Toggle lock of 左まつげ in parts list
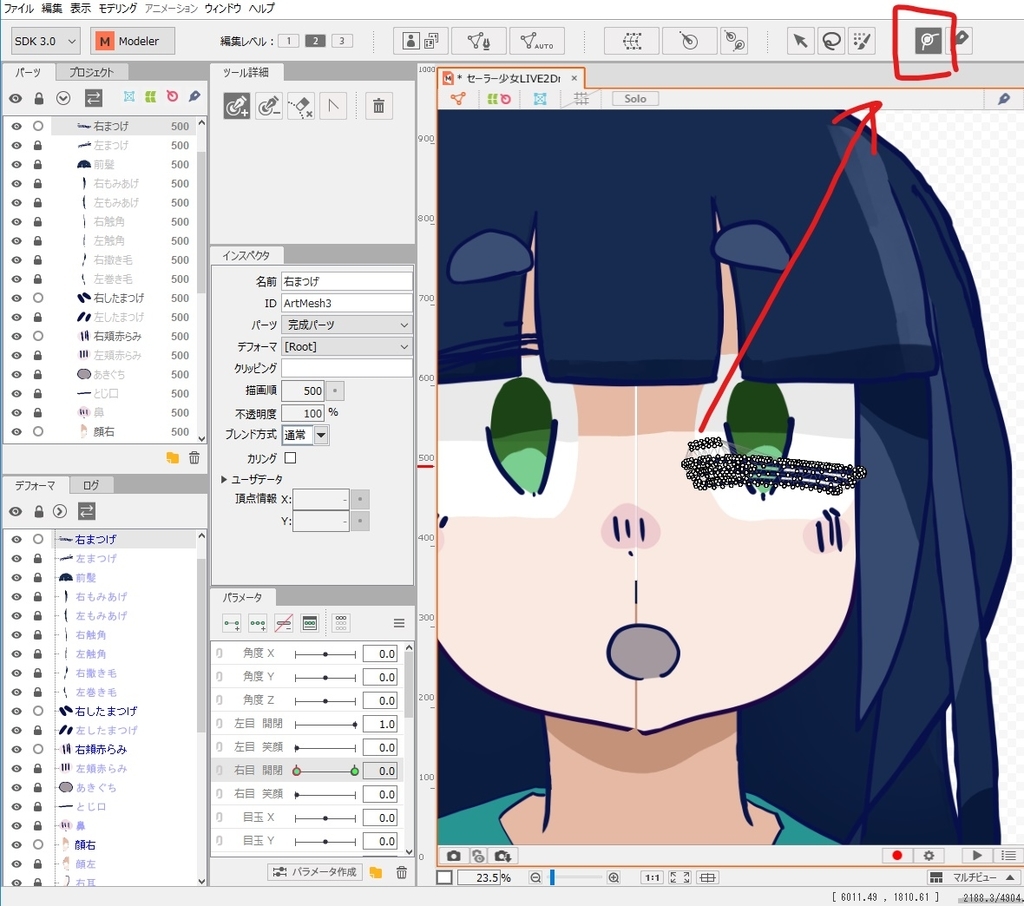The height and width of the screenshot is (906, 1024). click(x=38, y=145)
